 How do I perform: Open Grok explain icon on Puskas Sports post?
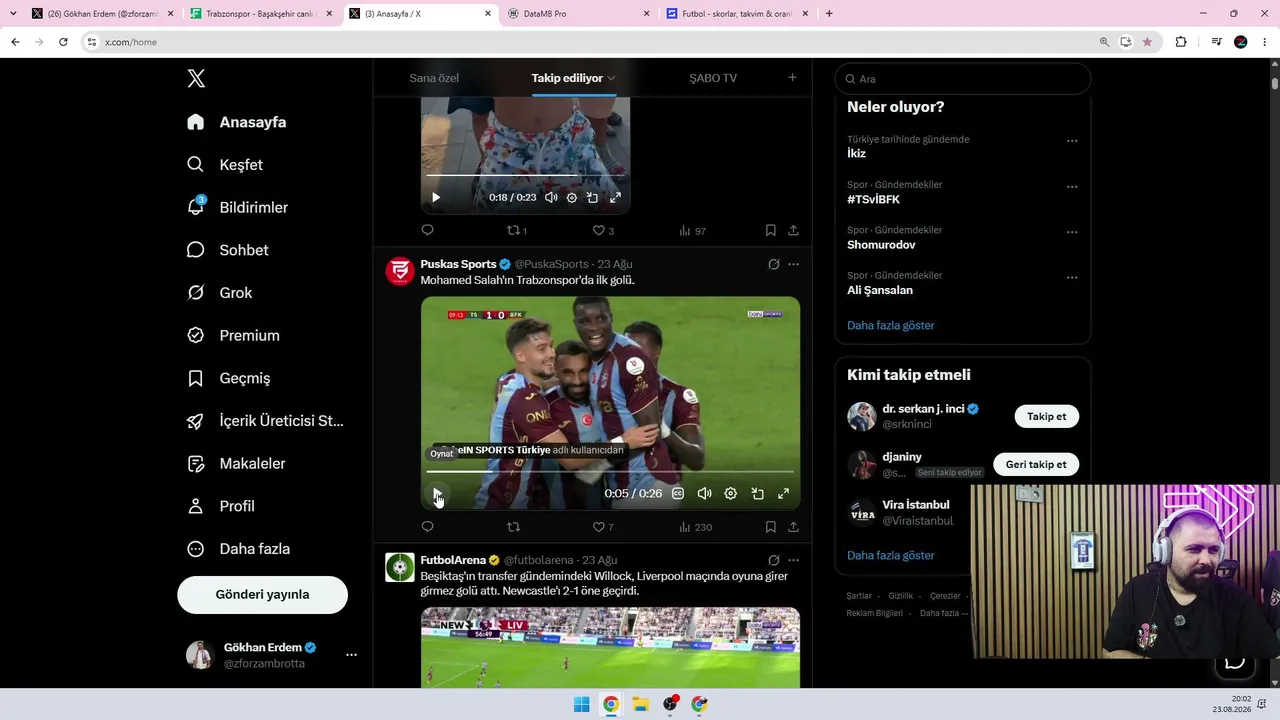point(773,264)
